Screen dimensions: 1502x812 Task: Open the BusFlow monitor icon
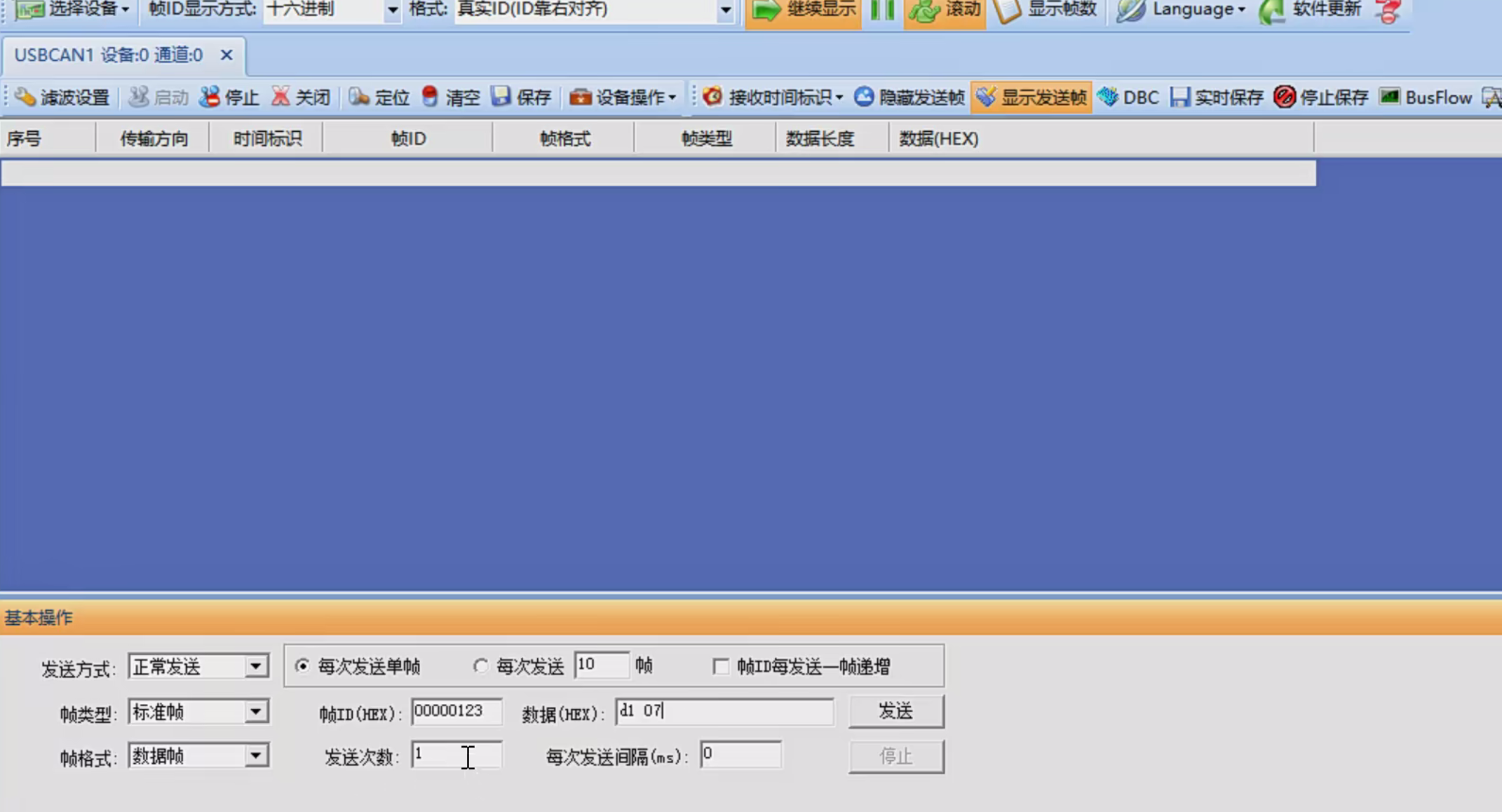[x=1389, y=97]
